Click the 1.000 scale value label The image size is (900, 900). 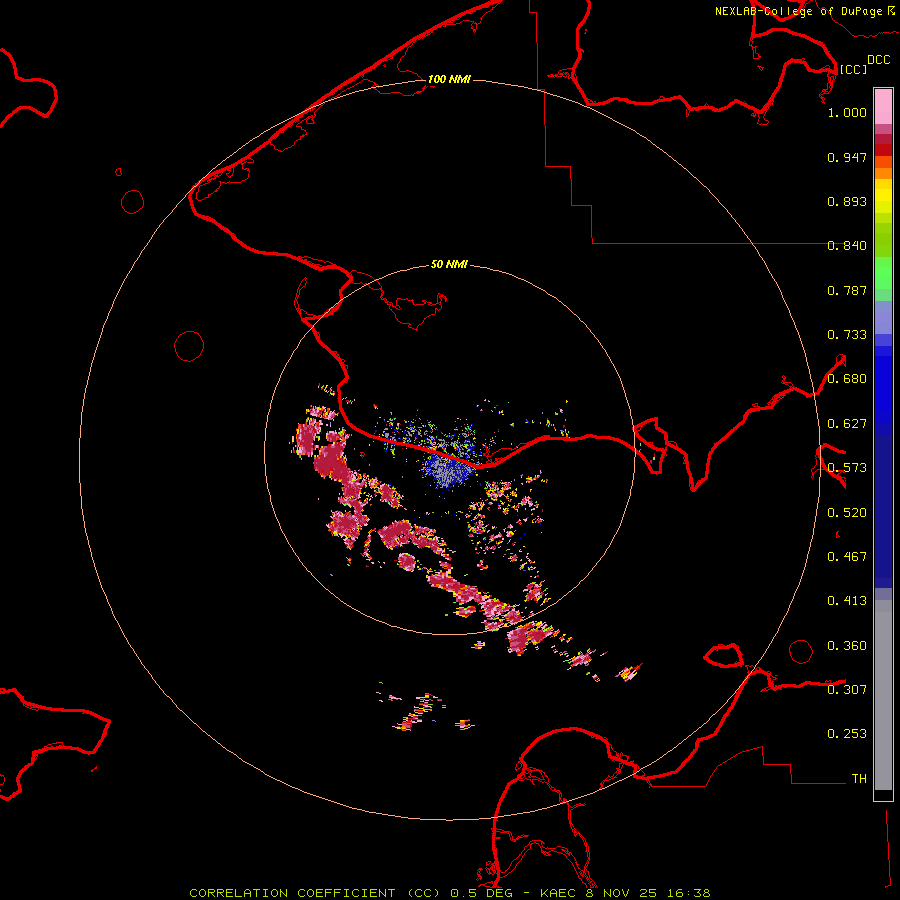[847, 113]
